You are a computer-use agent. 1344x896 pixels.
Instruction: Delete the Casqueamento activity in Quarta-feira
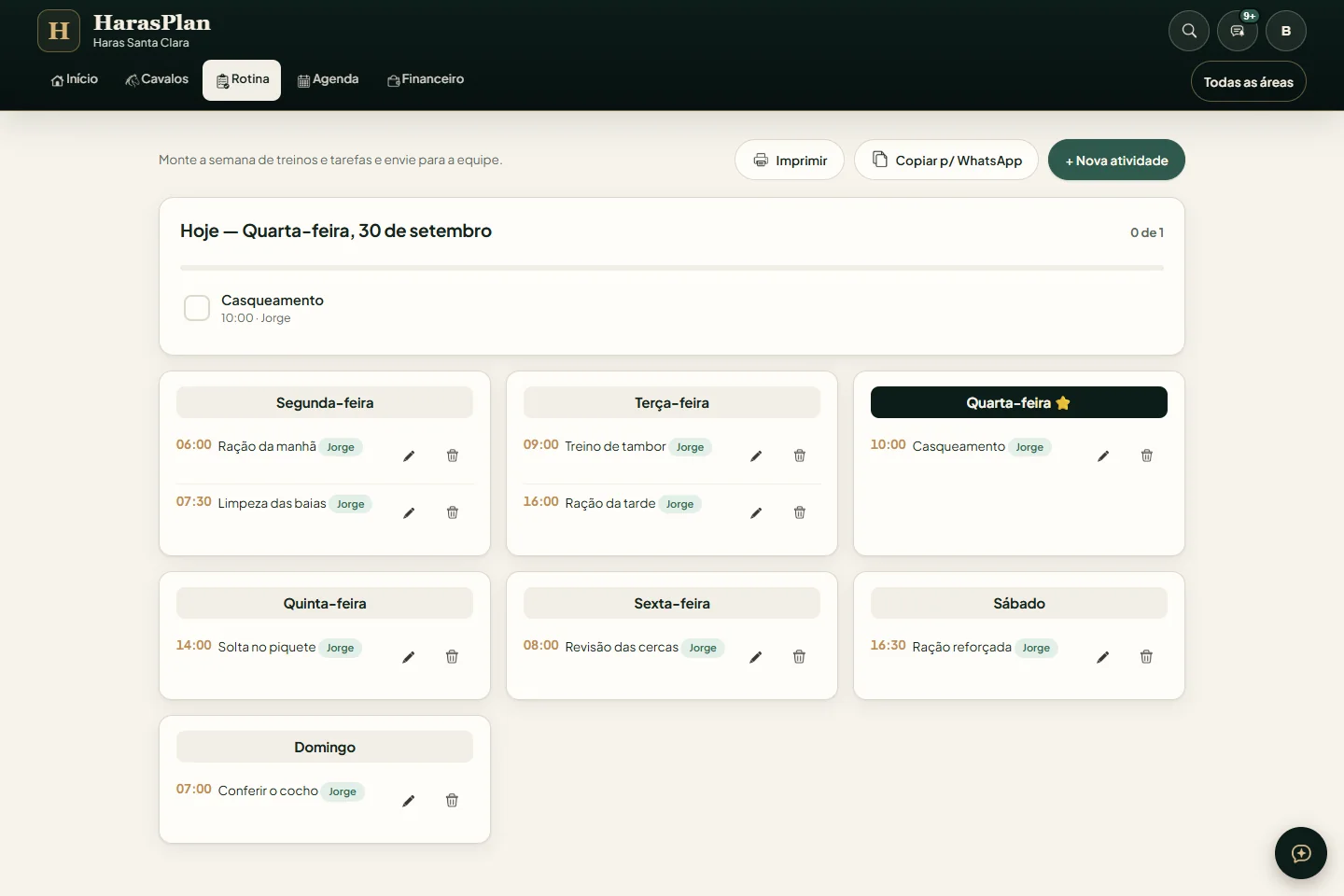pos(1147,455)
